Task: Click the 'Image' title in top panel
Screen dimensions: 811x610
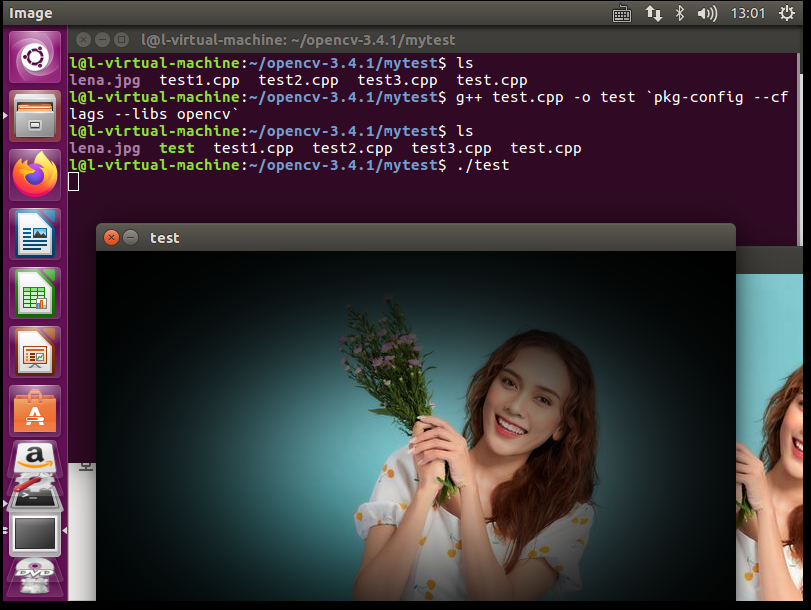Action: coord(31,13)
